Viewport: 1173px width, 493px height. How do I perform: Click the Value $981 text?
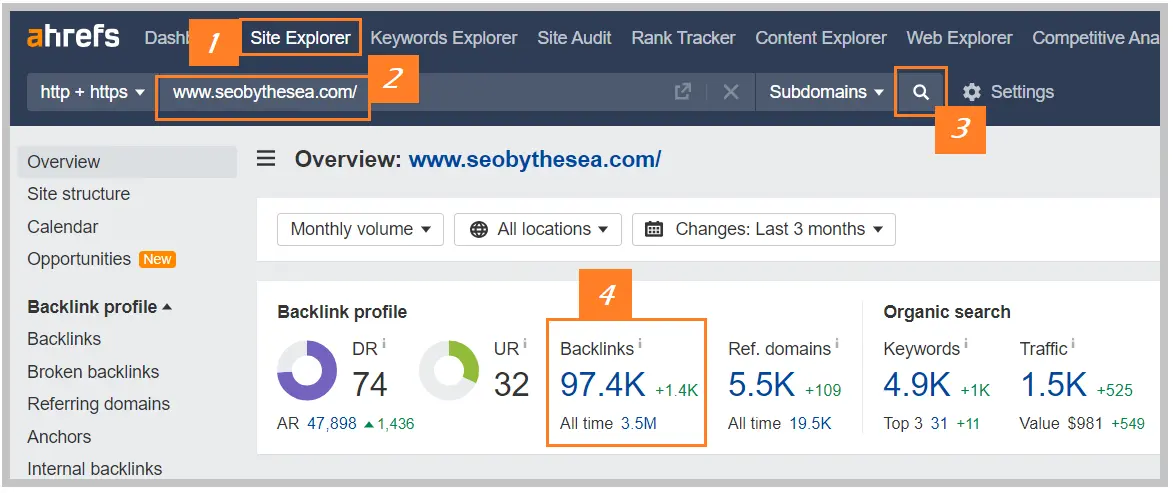pos(1061,424)
